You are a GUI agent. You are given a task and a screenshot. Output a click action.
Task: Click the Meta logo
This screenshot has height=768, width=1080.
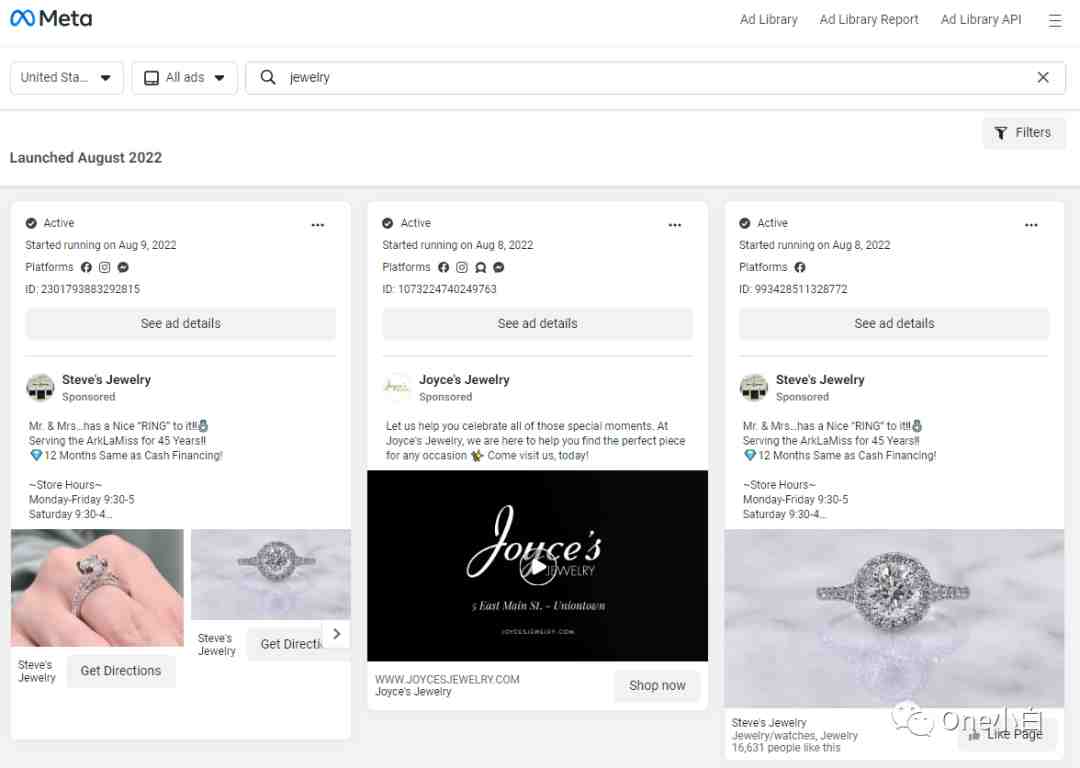click(x=51, y=19)
